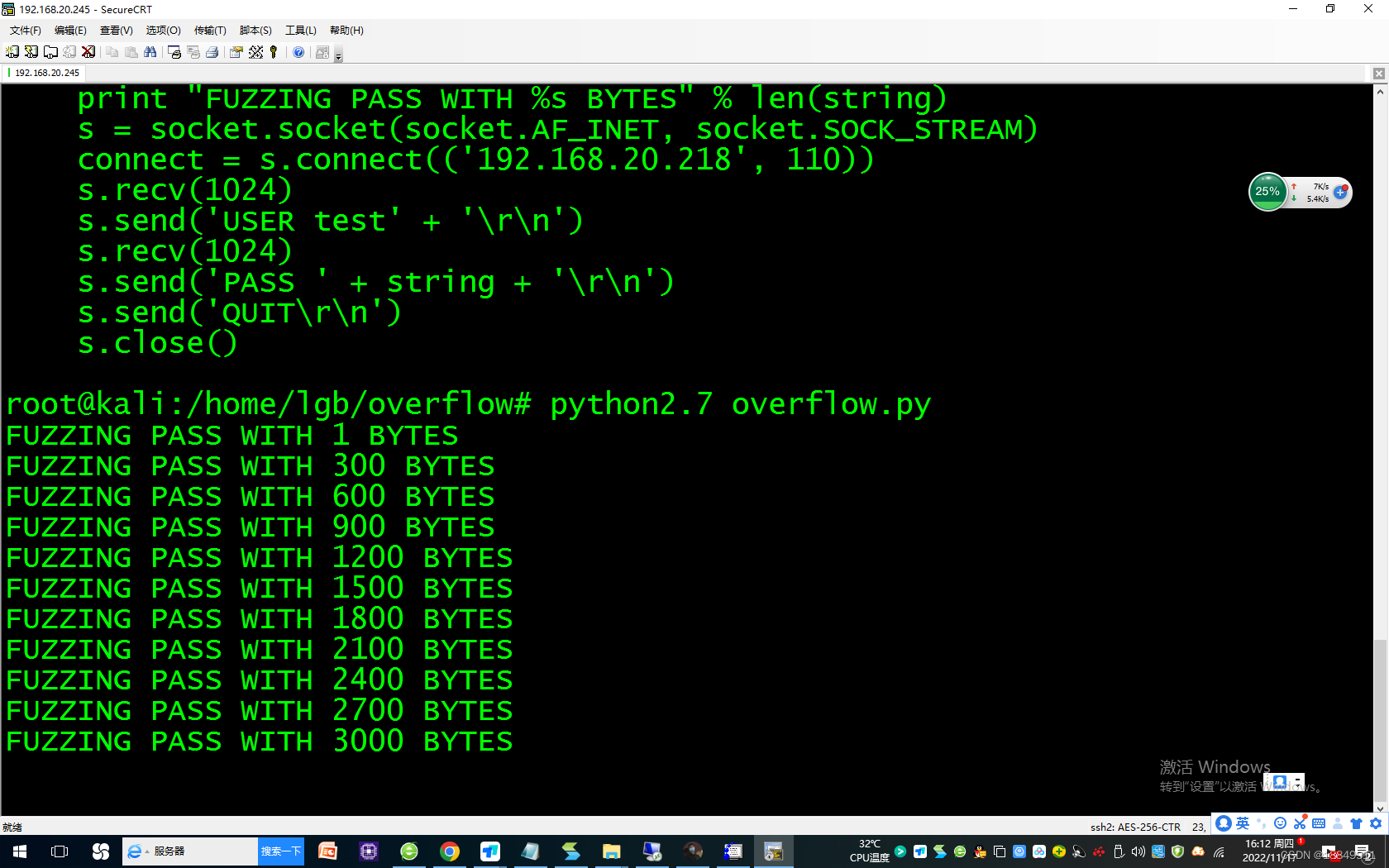Click the 's.close()' code line
Viewport: 1389px width, 868px height.
click(157, 343)
